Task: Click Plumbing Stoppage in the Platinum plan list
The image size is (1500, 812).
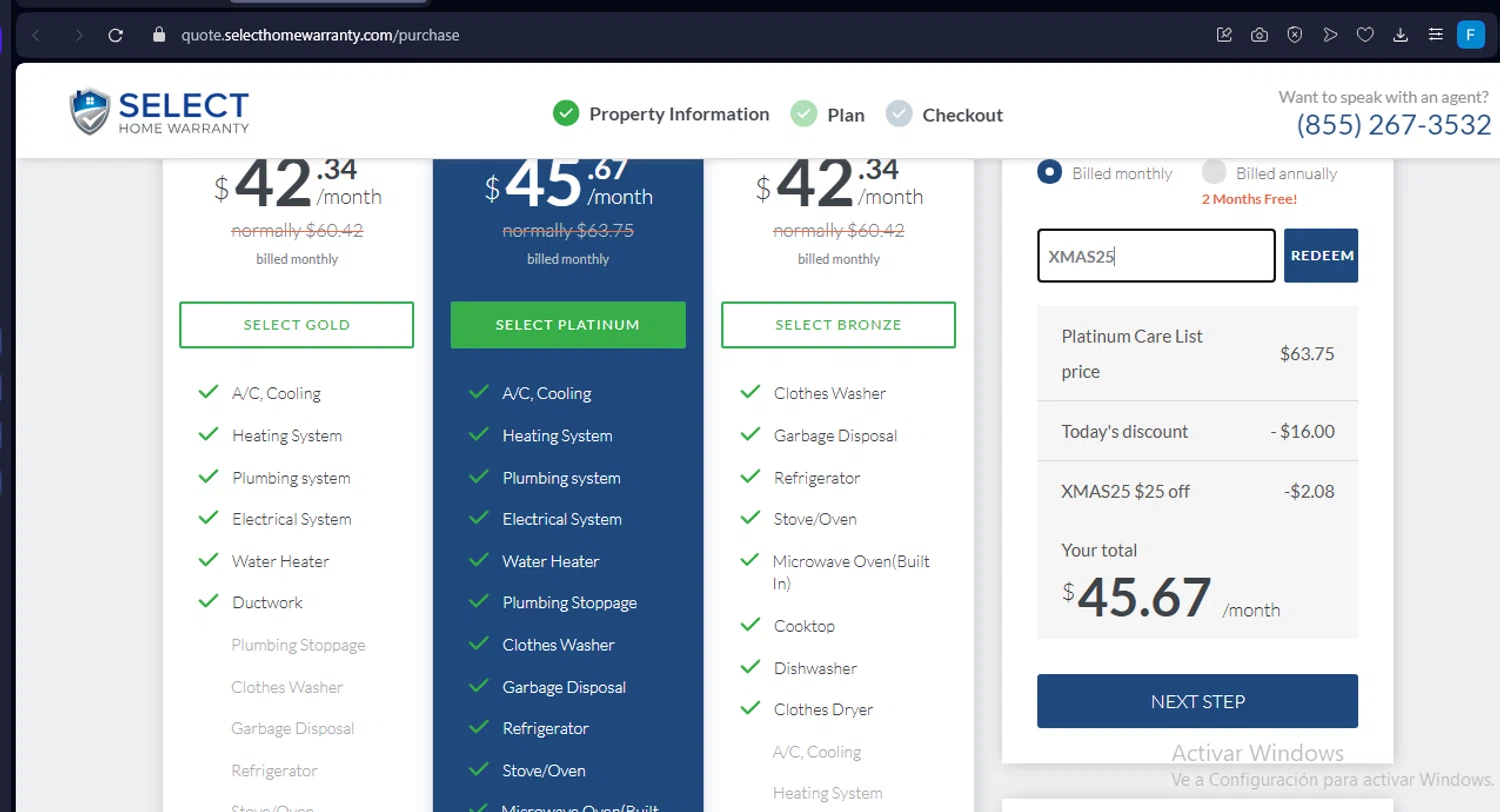Action: [x=569, y=603]
